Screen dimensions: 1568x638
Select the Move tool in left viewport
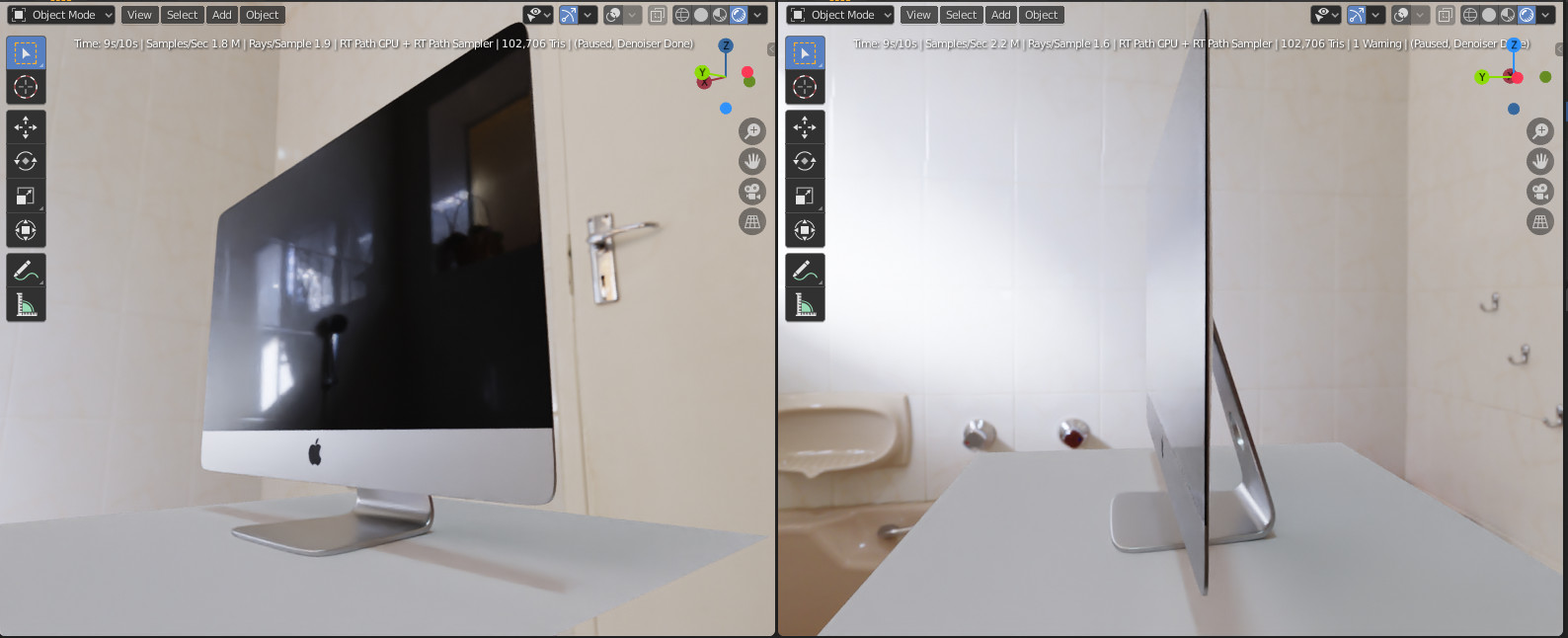pos(26,127)
